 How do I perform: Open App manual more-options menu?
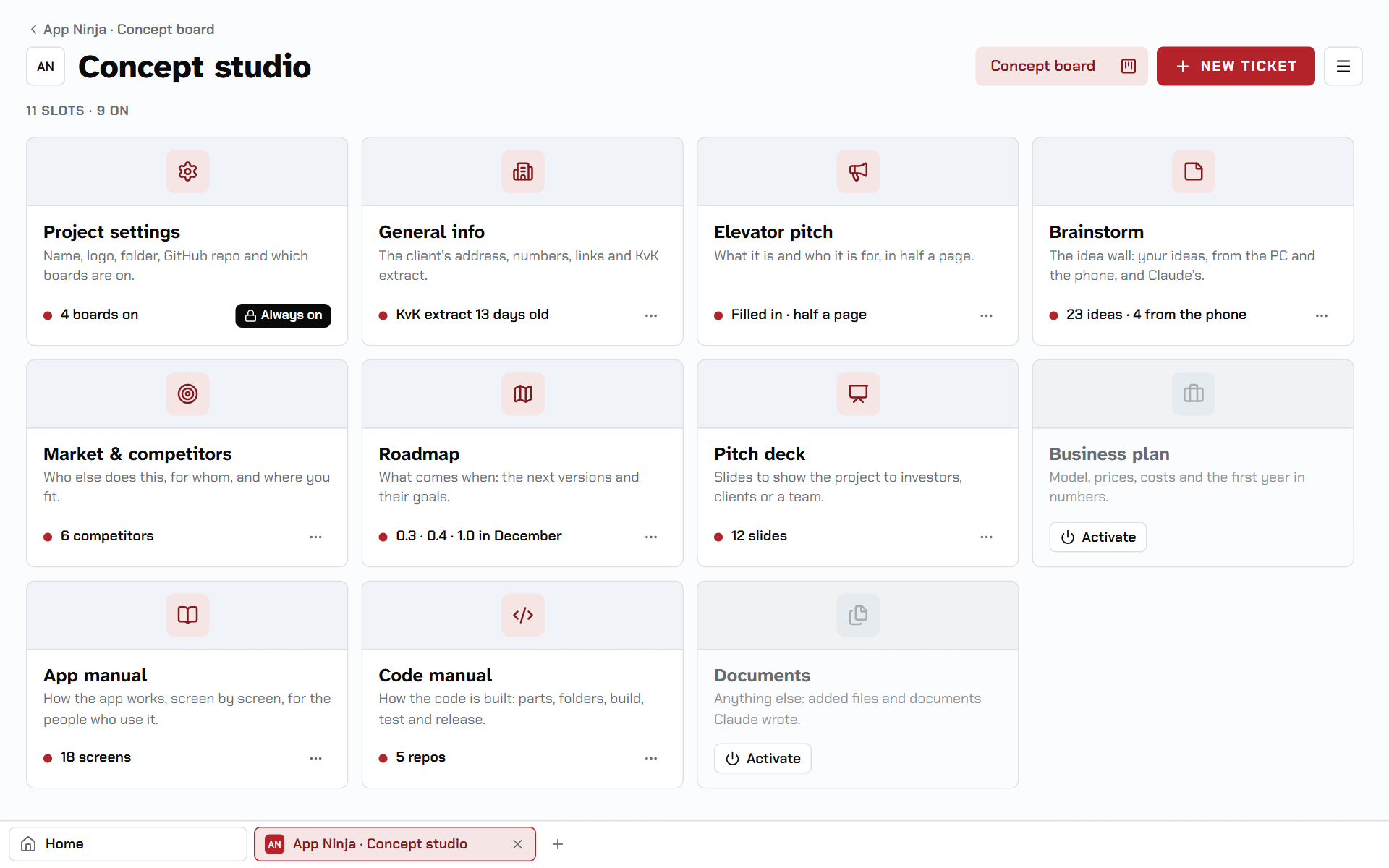pyautogui.click(x=315, y=758)
